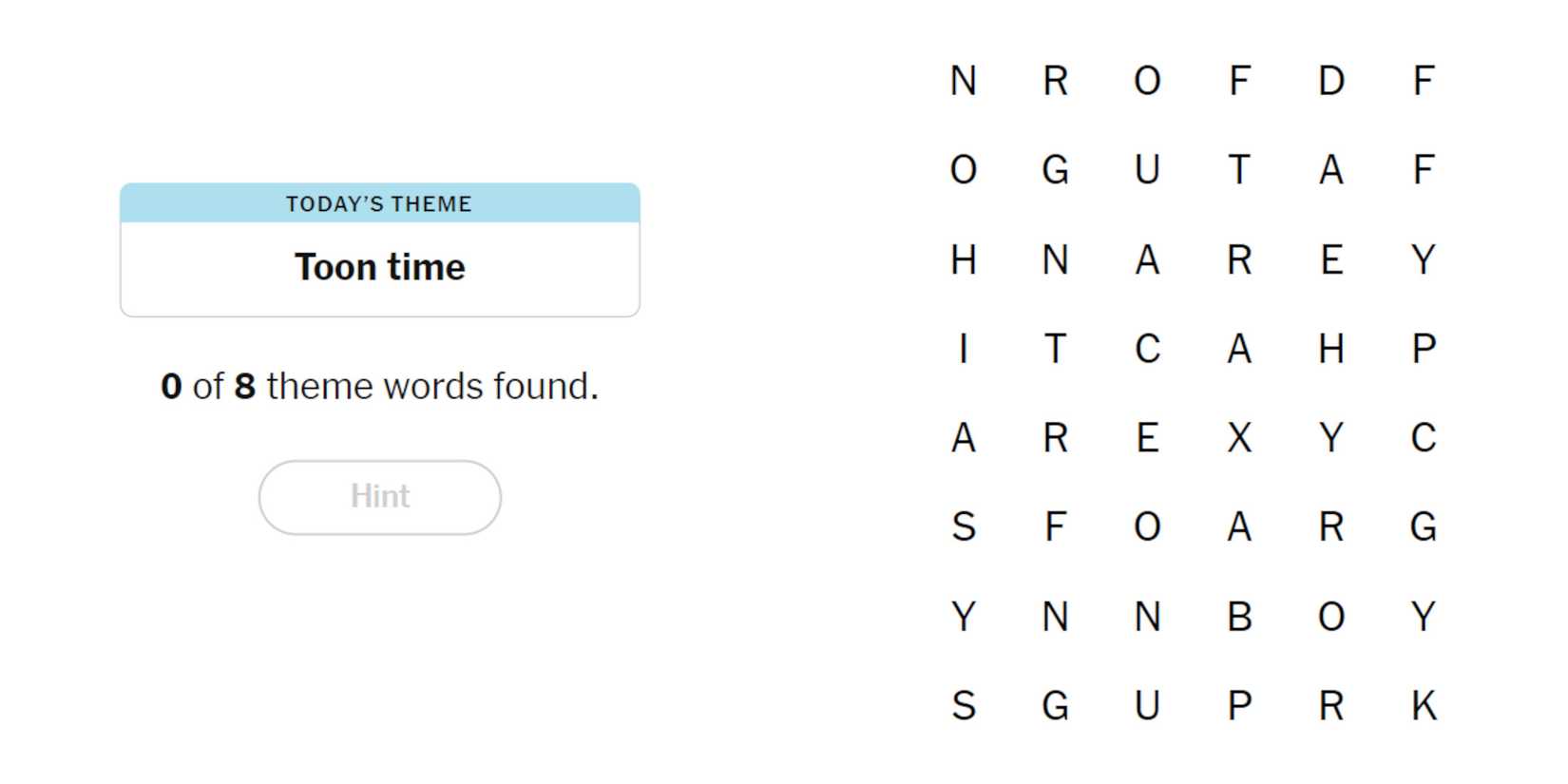Click the TODAY'S THEME header

(379, 202)
